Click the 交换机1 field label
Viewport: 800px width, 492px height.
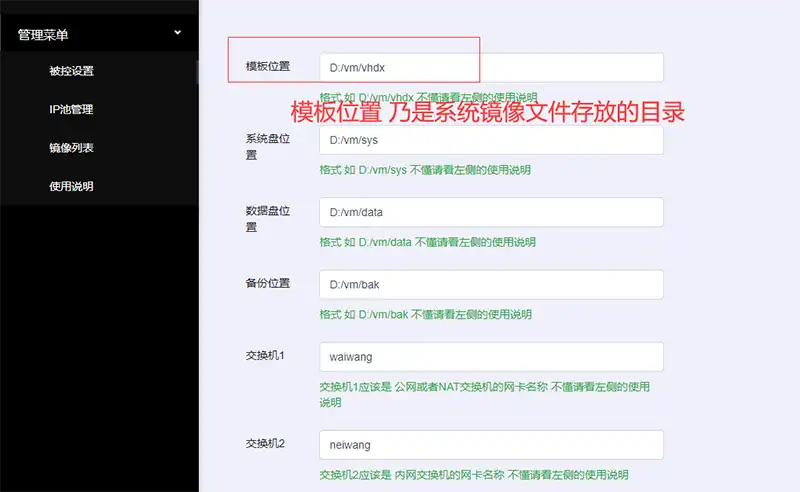pyautogui.click(x=265, y=356)
